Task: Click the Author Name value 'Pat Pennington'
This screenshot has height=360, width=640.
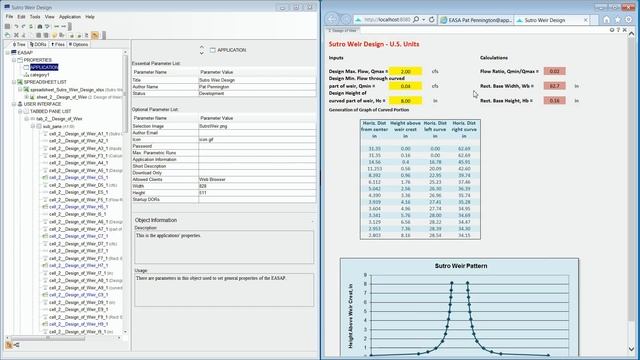Action: tap(257, 87)
